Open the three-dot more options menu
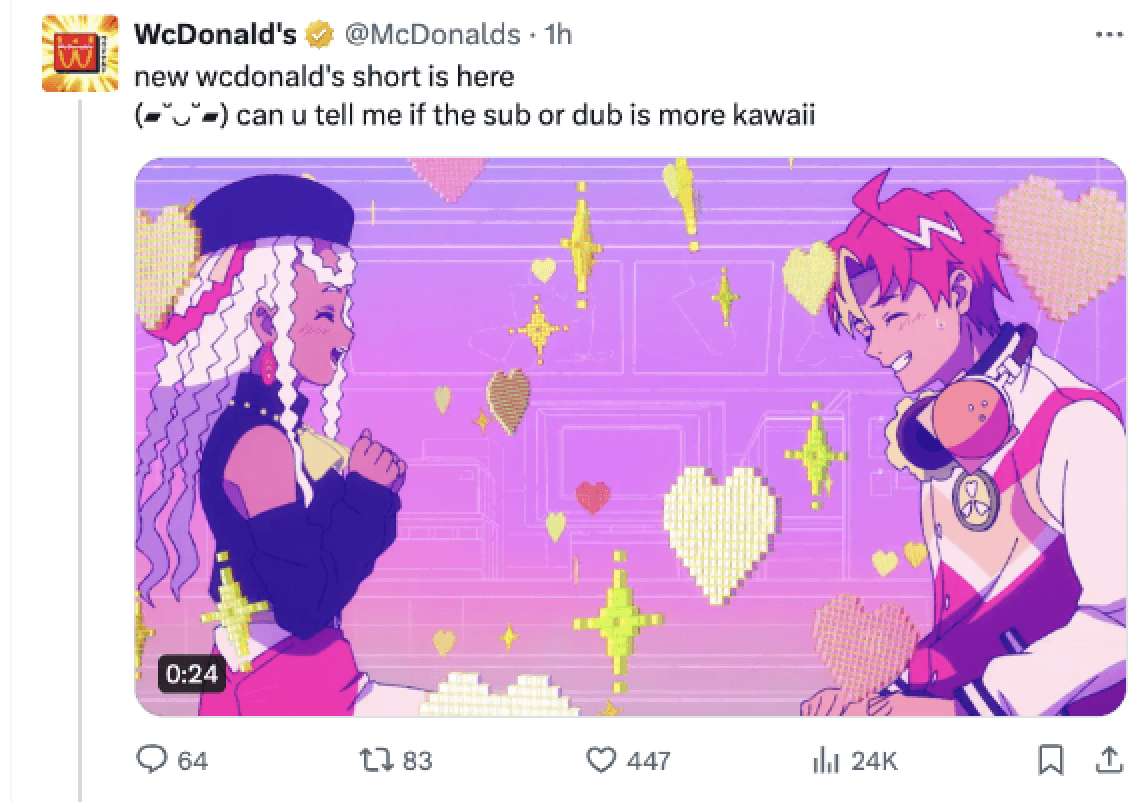 (1109, 34)
